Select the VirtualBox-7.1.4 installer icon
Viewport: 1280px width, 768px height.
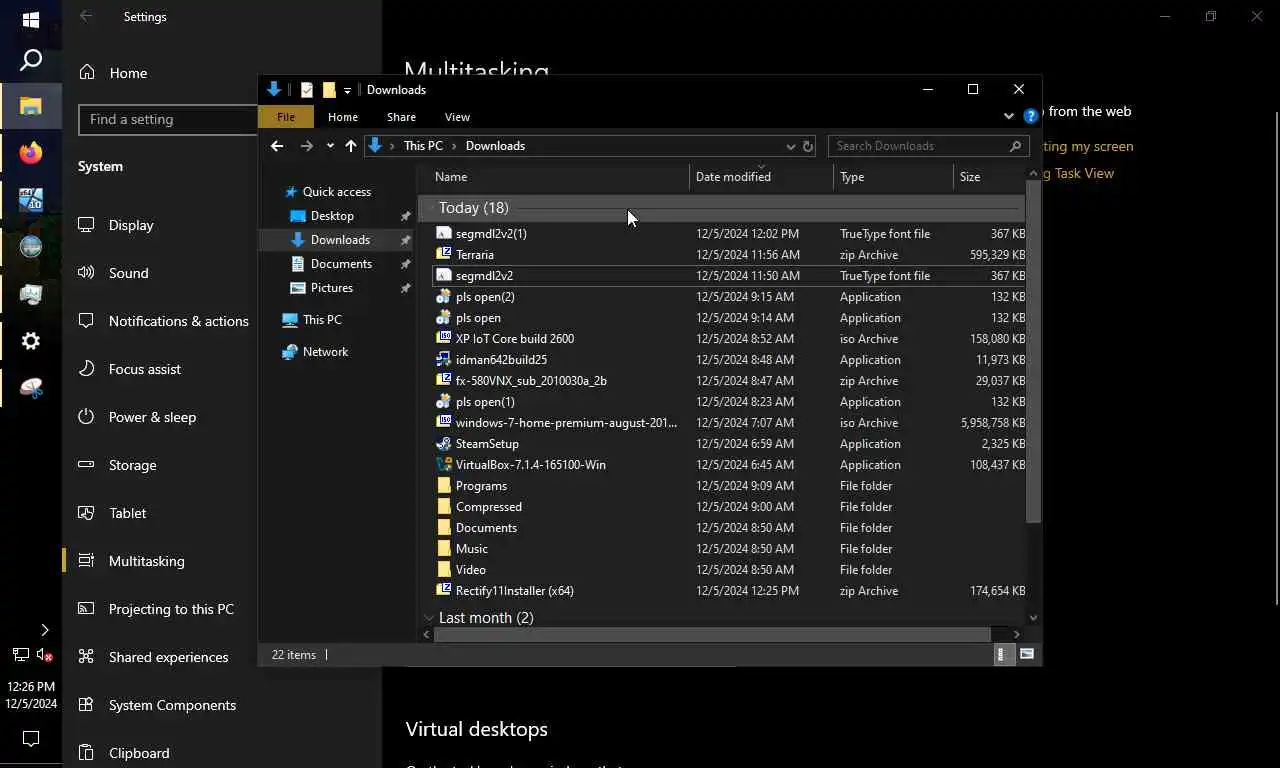pyautogui.click(x=444, y=464)
